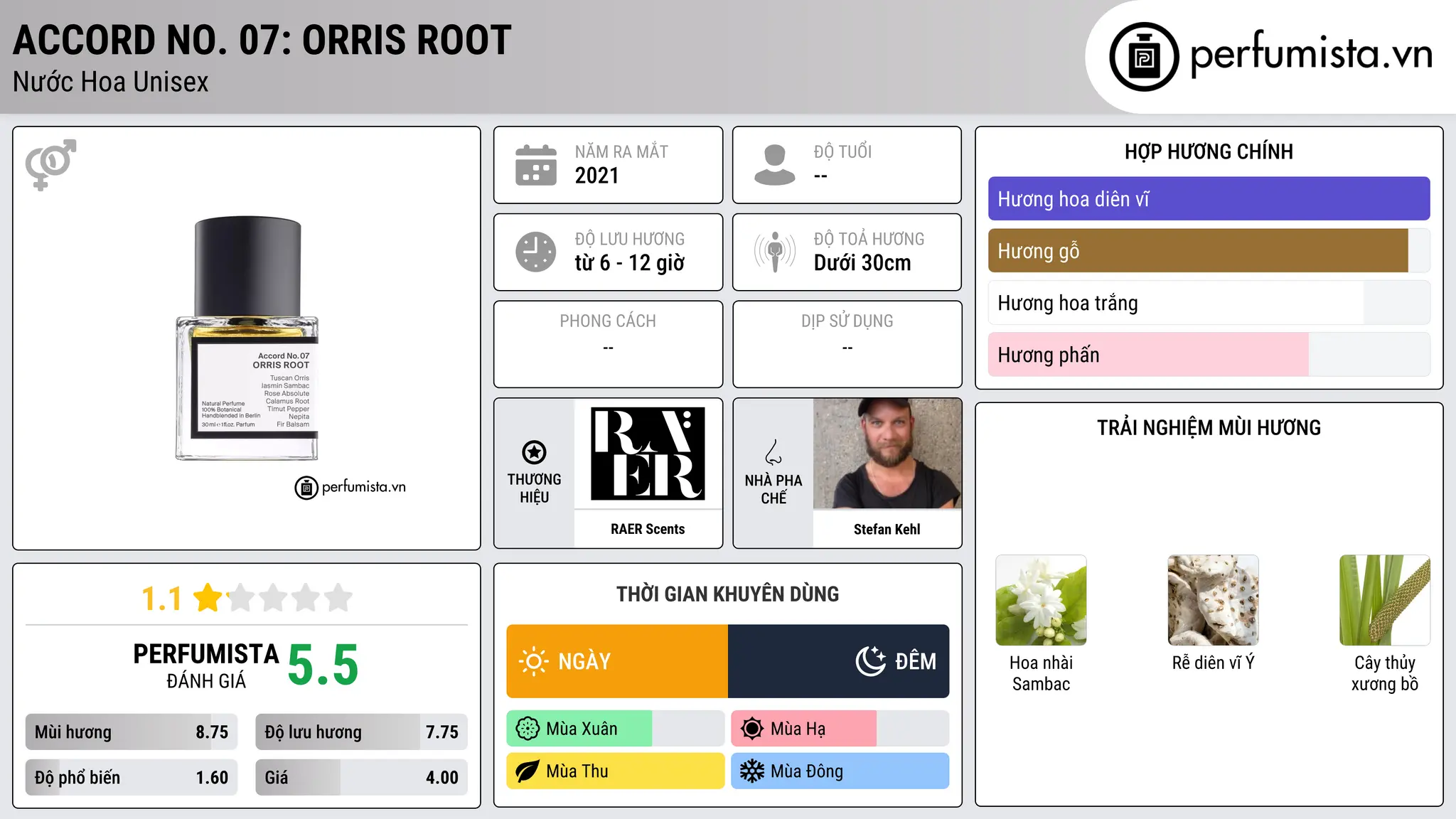Select the Ngày daytime segment
This screenshot has width=1456, height=819.
(x=617, y=661)
